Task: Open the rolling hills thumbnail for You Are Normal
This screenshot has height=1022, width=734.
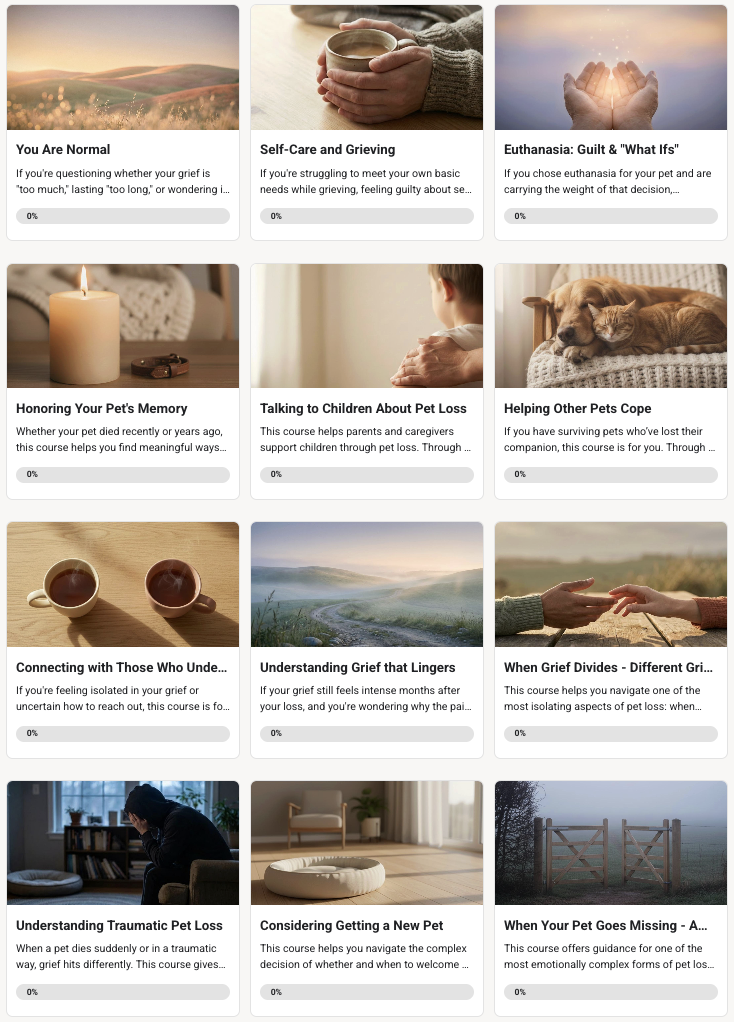Action: pos(123,67)
